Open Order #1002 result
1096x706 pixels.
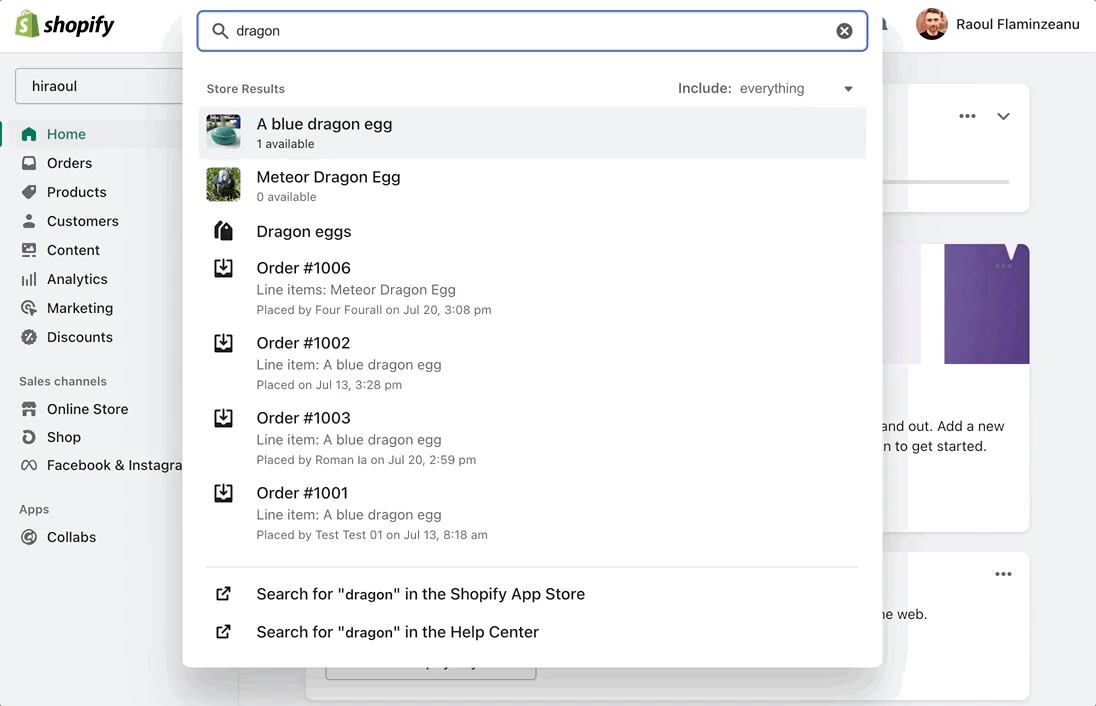tap(532, 363)
